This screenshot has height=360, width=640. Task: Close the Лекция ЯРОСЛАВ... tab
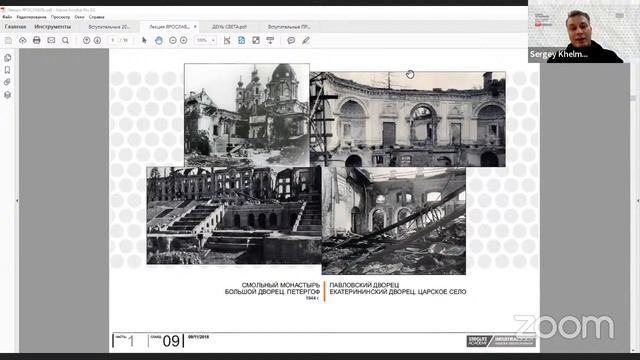click(195, 27)
